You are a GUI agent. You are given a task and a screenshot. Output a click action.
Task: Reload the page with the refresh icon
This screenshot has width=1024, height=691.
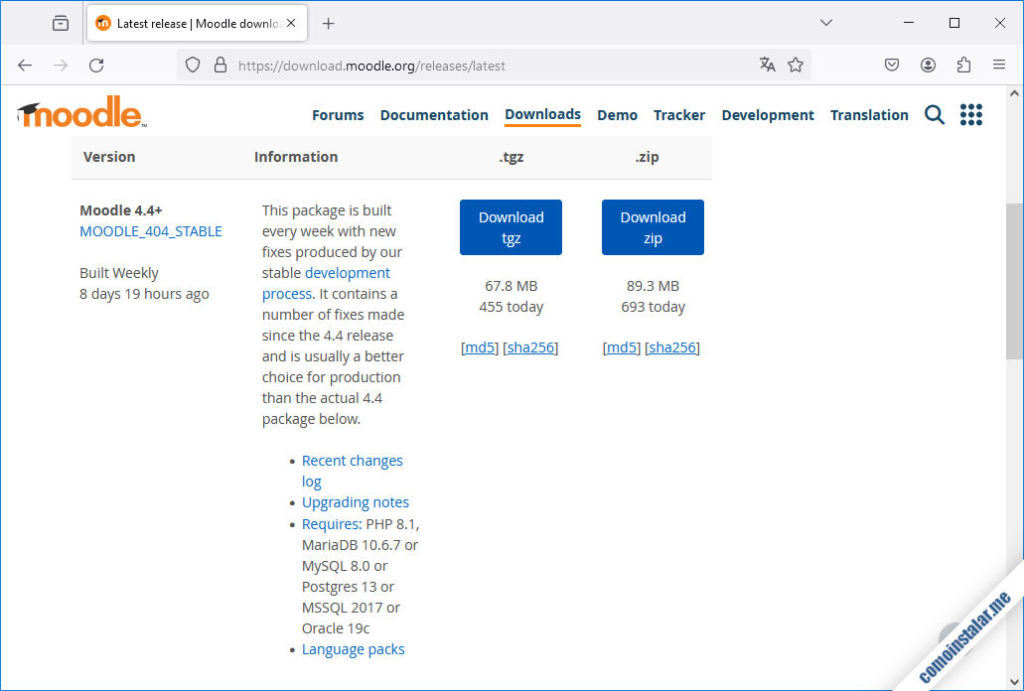[96, 64]
